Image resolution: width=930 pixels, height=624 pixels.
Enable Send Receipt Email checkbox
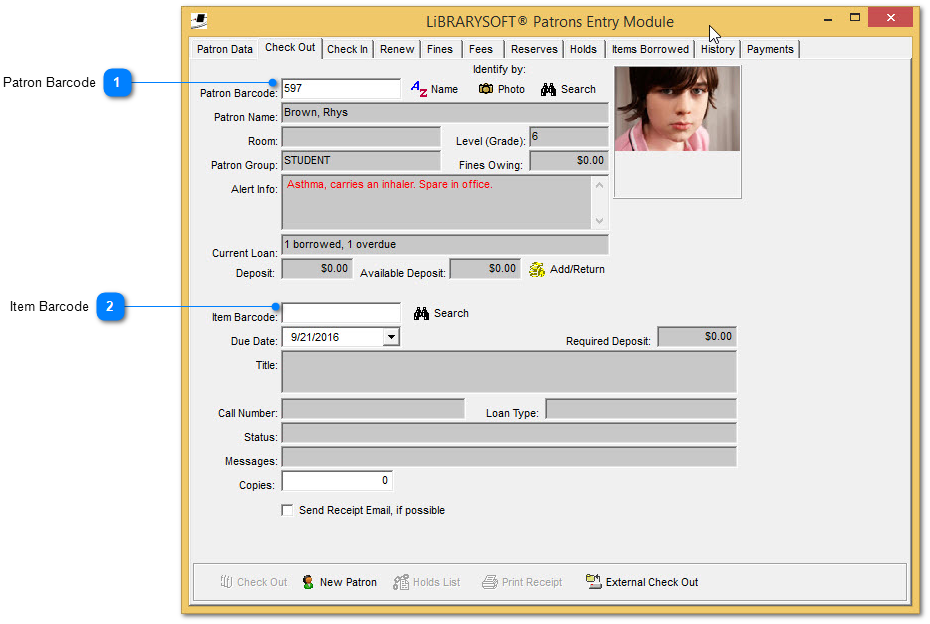pyautogui.click(x=288, y=510)
